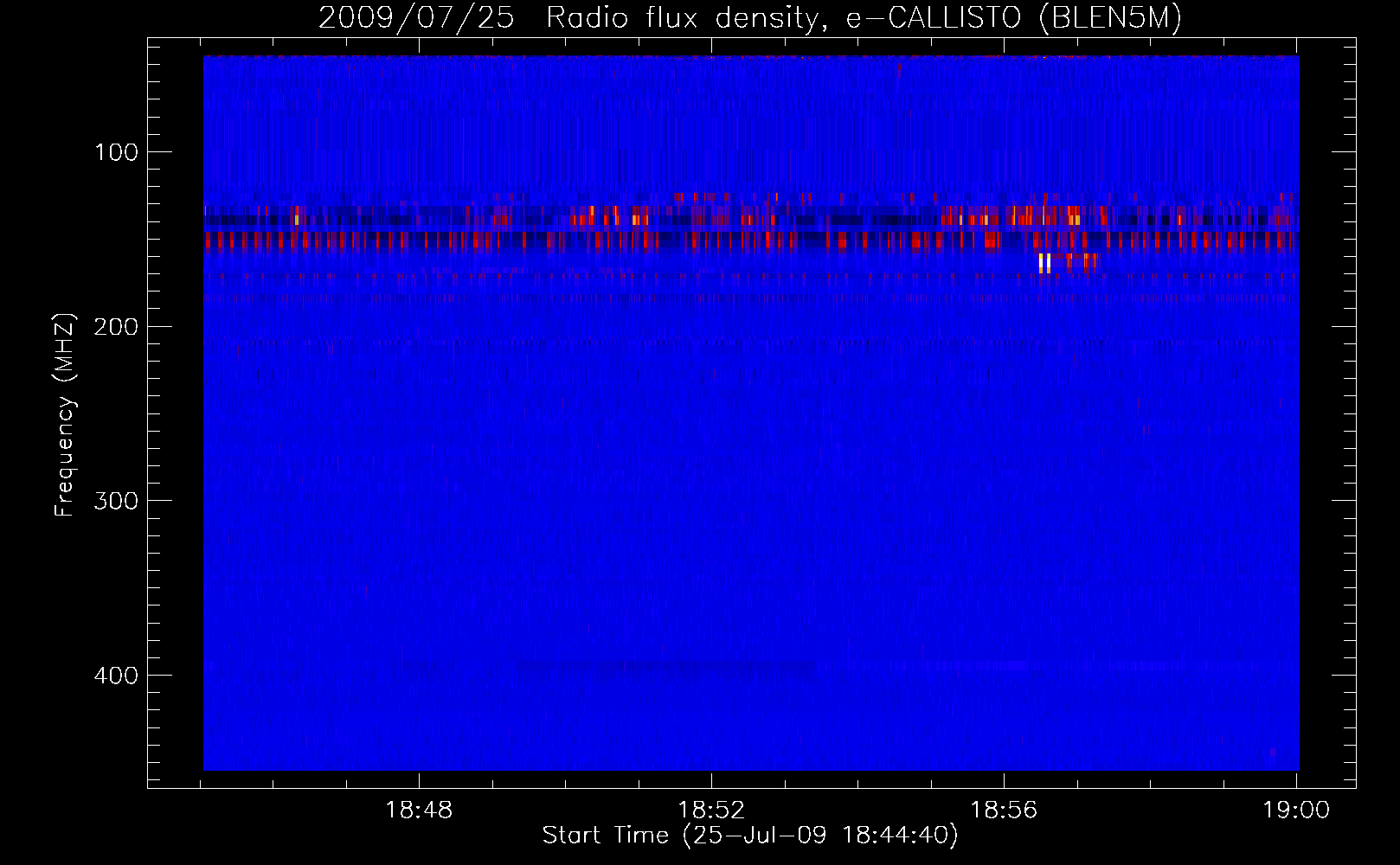Viewport: 1400px width, 865px height.
Task: Click the 'Frequency (MHZ)' axis label
Action: tap(65, 414)
